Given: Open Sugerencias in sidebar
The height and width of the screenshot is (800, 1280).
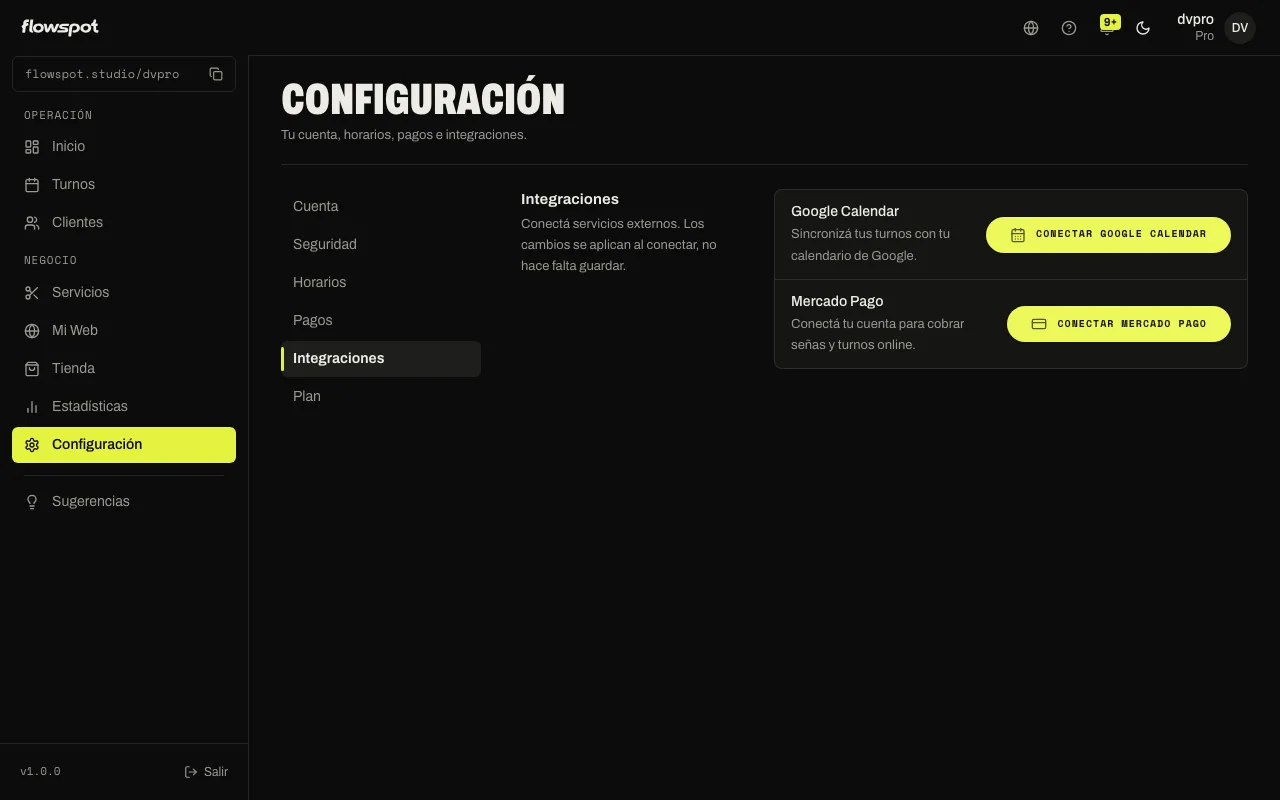Looking at the screenshot, I should click(x=124, y=501).
